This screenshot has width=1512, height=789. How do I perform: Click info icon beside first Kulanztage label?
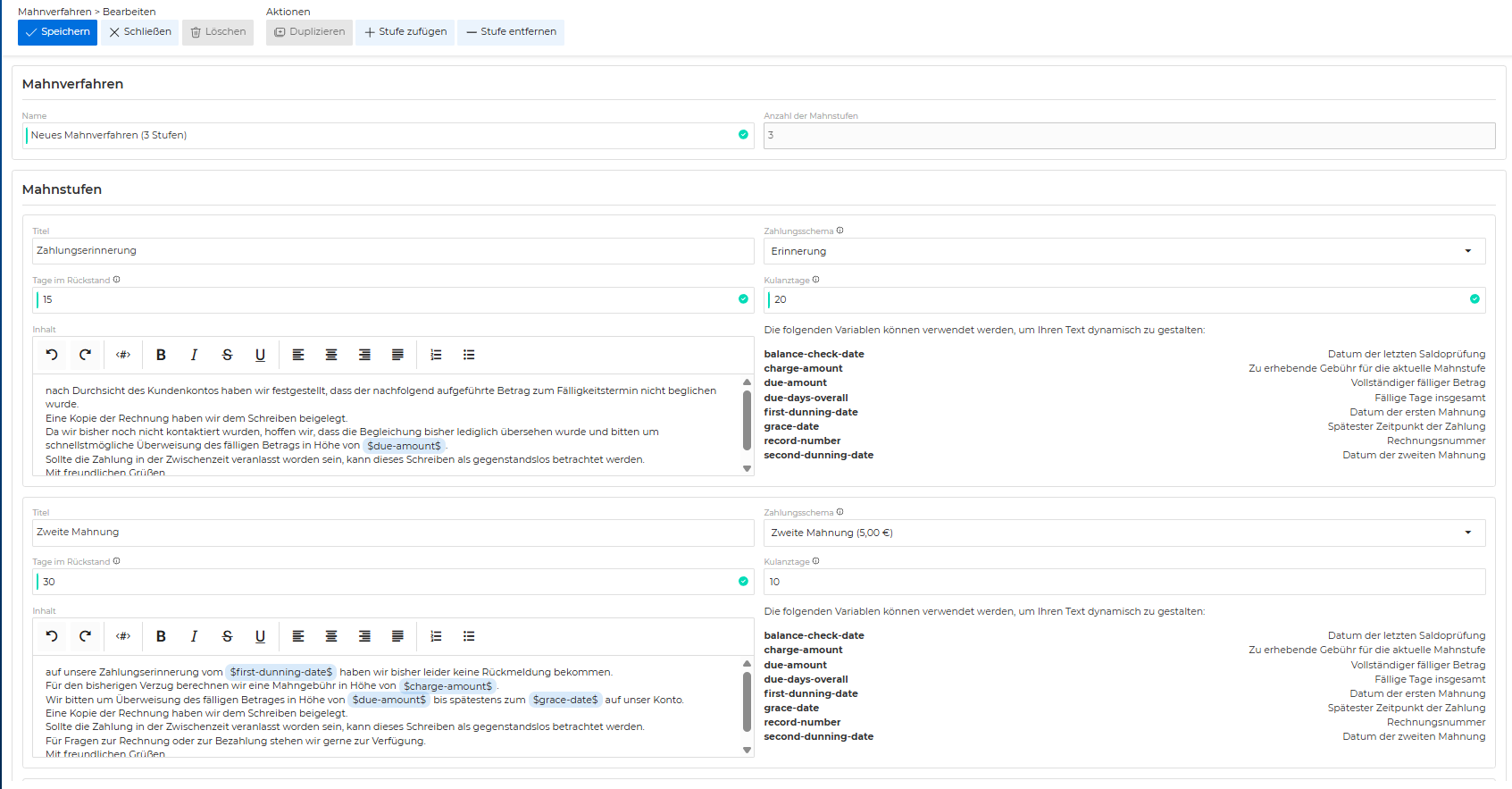pos(815,280)
